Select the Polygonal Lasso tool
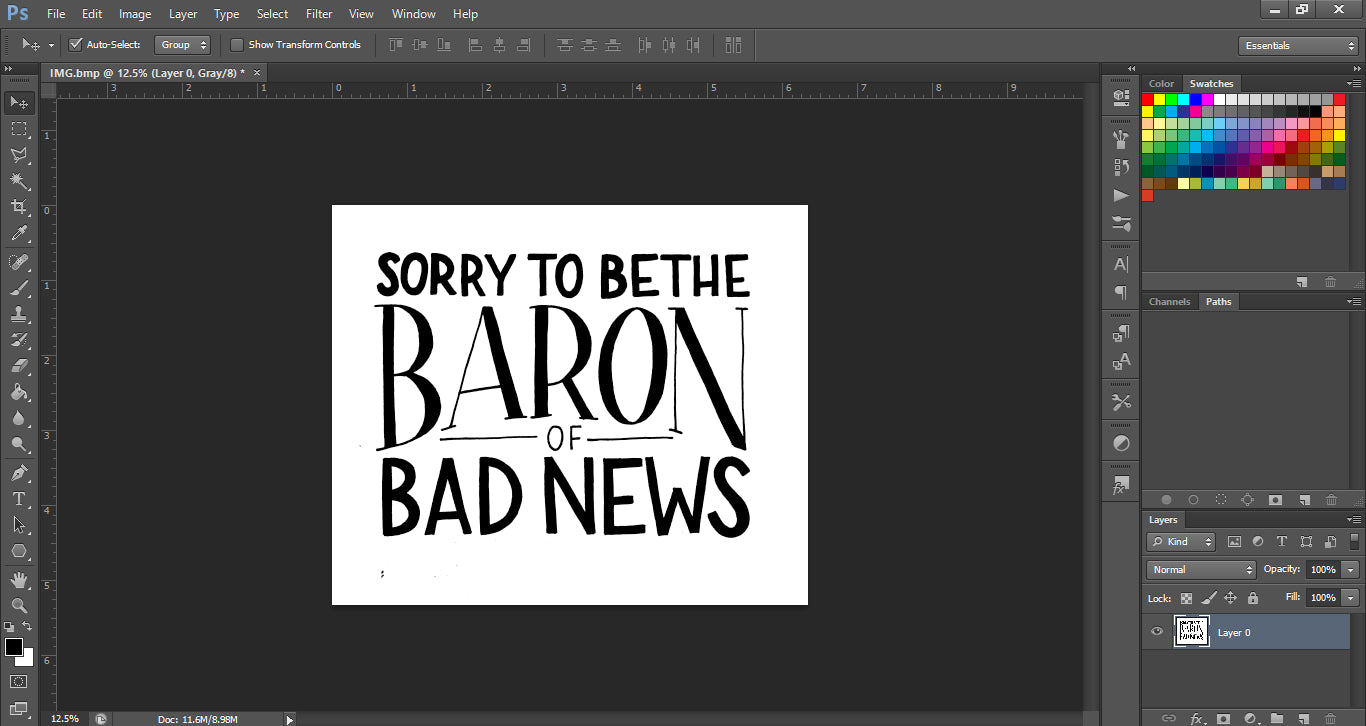 pos(19,155)
